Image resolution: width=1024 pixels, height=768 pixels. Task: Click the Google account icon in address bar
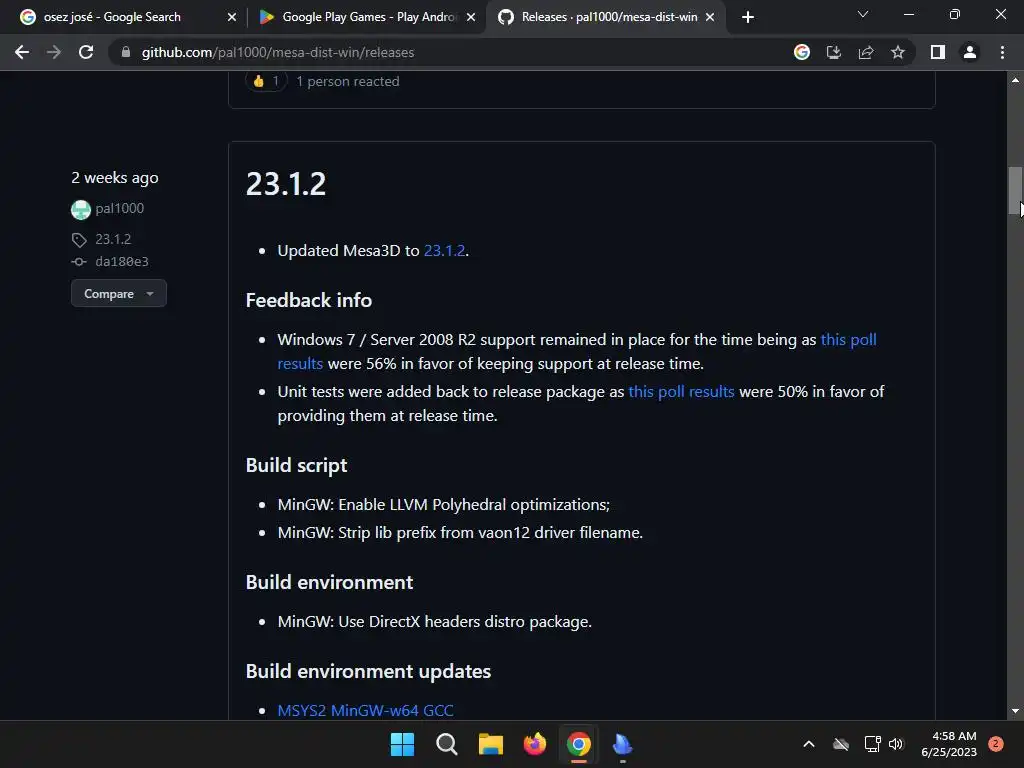tap(801, 52)
